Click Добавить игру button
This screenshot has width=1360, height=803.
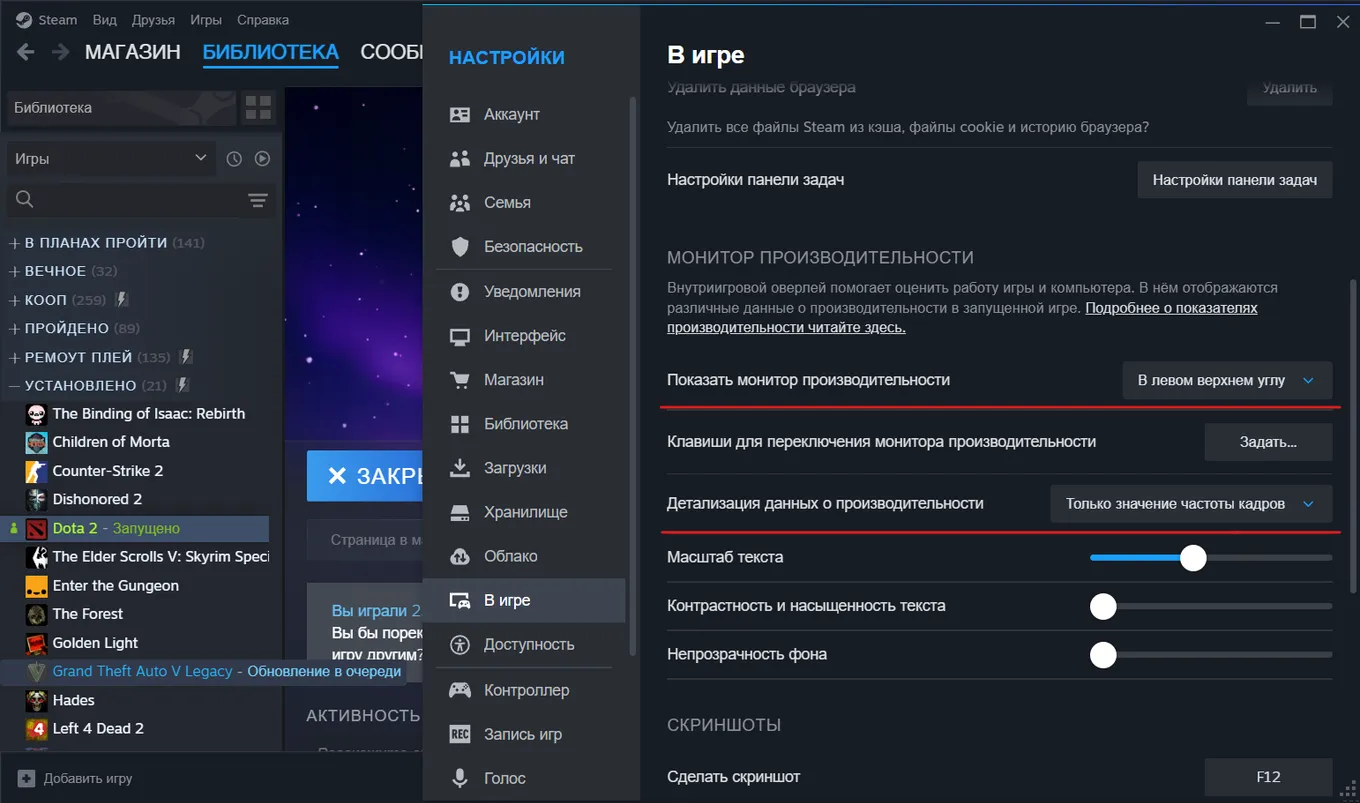75,778
